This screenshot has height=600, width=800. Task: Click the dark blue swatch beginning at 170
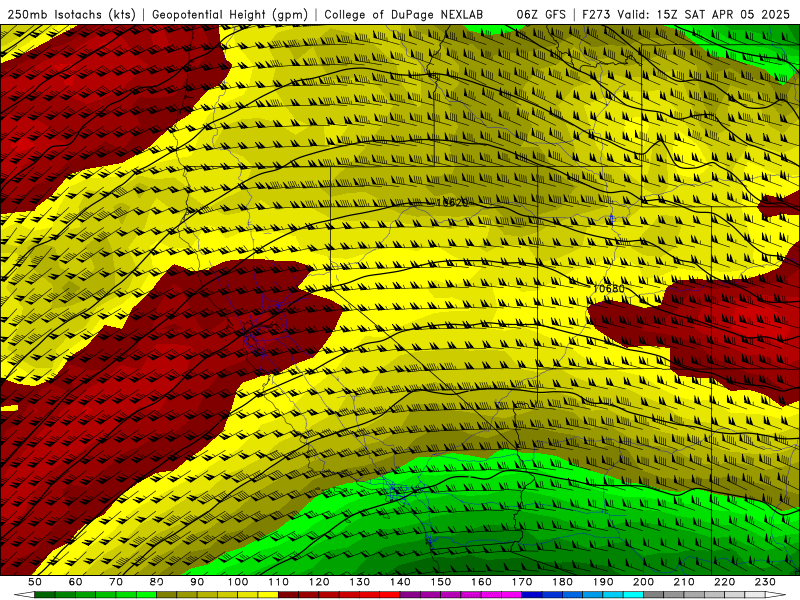(532, 595)
